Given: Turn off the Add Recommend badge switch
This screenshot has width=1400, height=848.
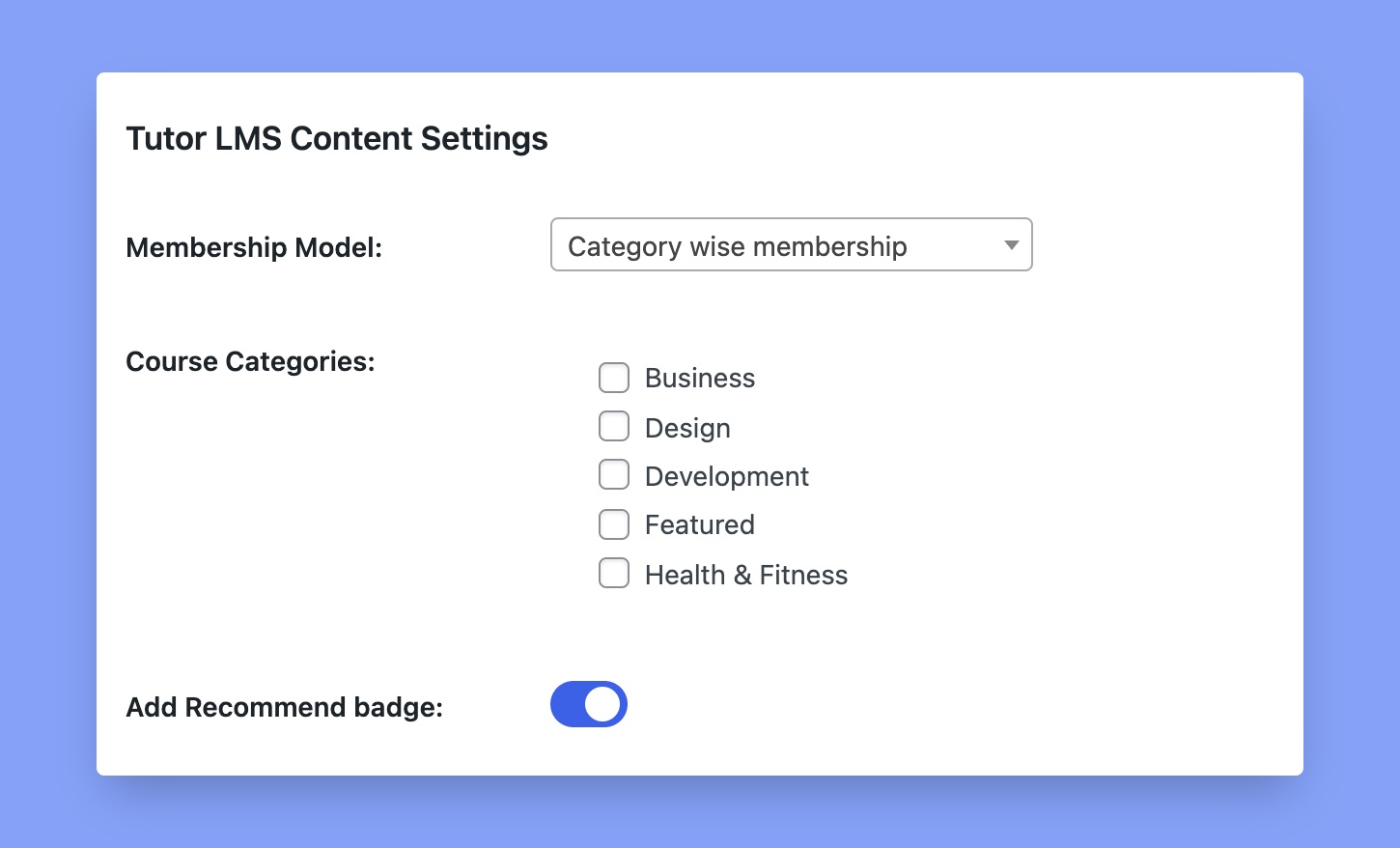Looking at the screenshot, I should click(589, 704).
